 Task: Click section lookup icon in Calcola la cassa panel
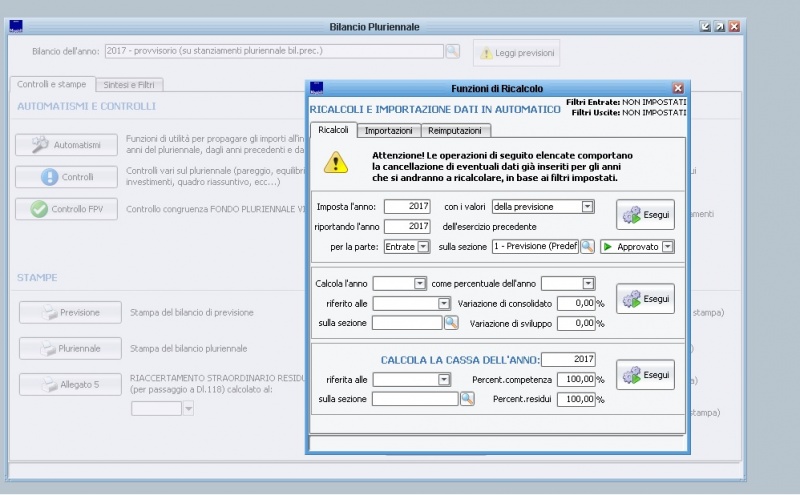coord(467,399)
